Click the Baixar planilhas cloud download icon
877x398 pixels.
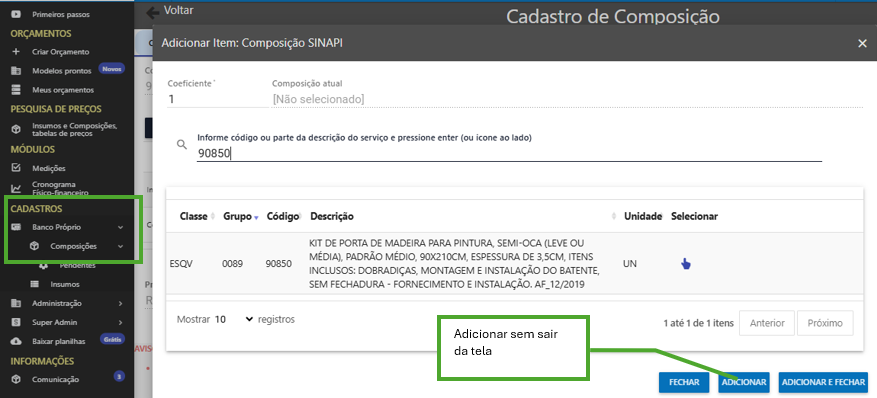tap(16, 341)
